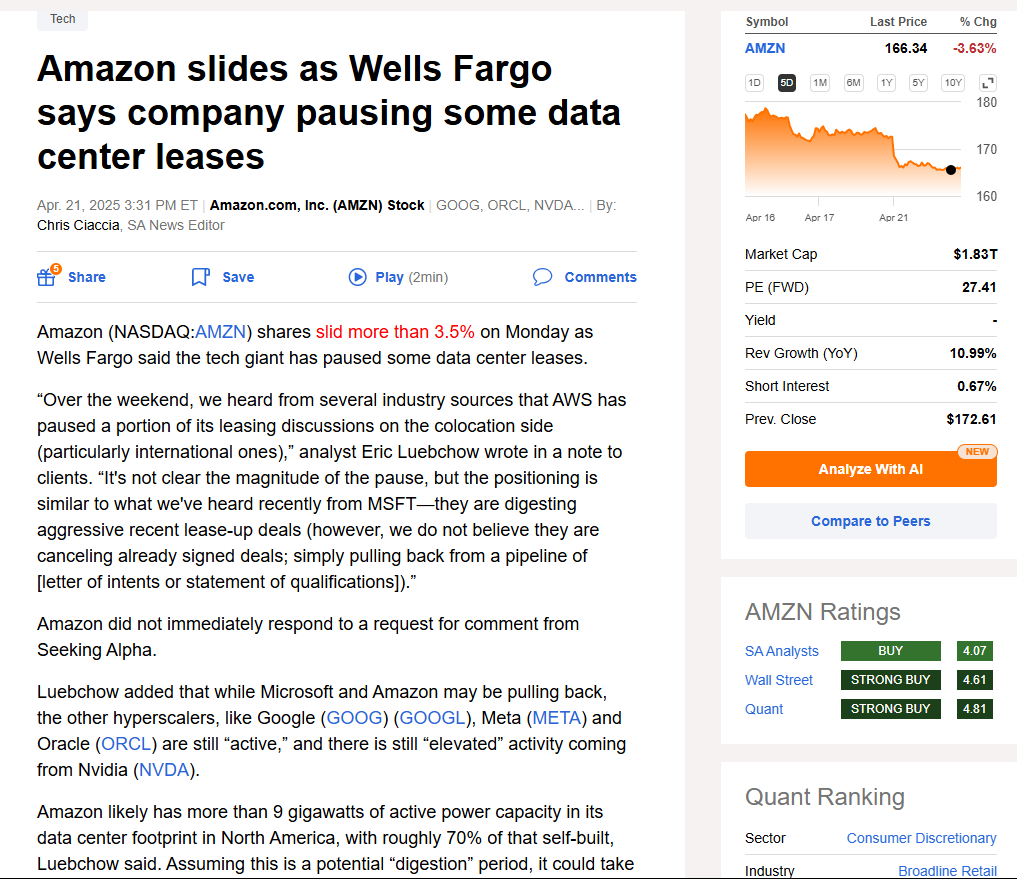
Task: Switch chart to 1D range
Action: (x=753, y=84)
